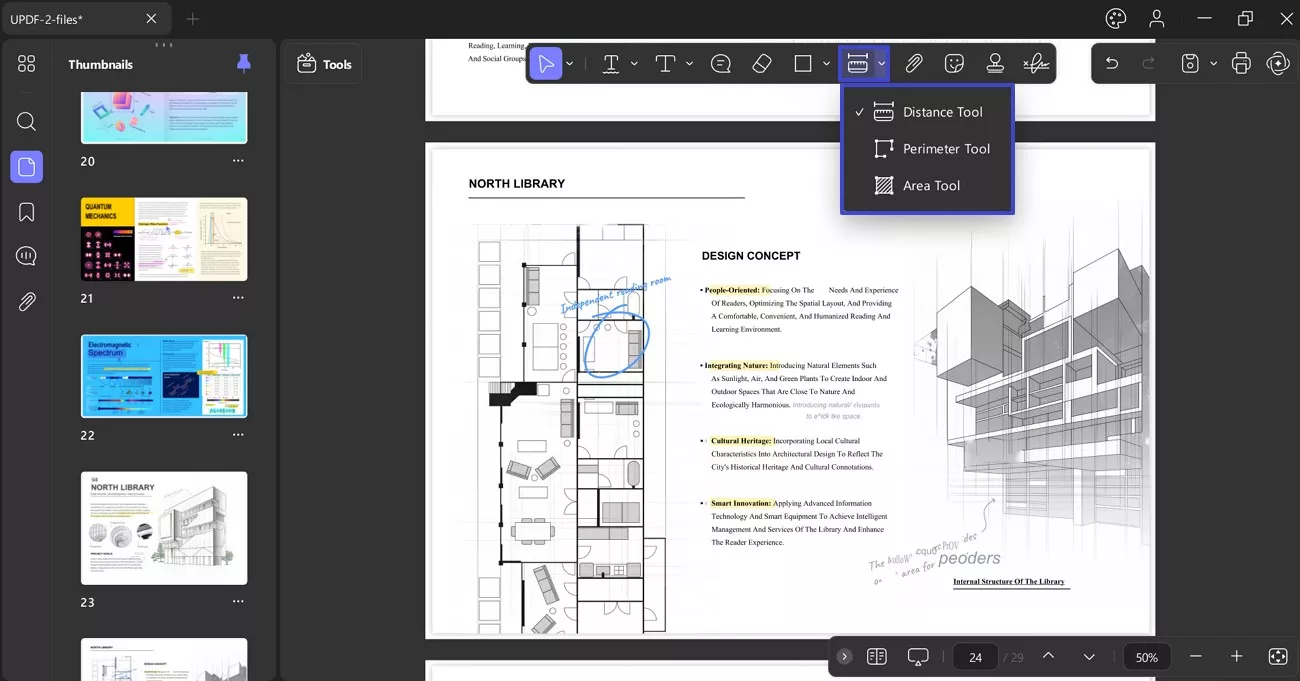The image size is (1300, 681).
Task: Open the thumbnails panel icon
Action: (27, 167)
